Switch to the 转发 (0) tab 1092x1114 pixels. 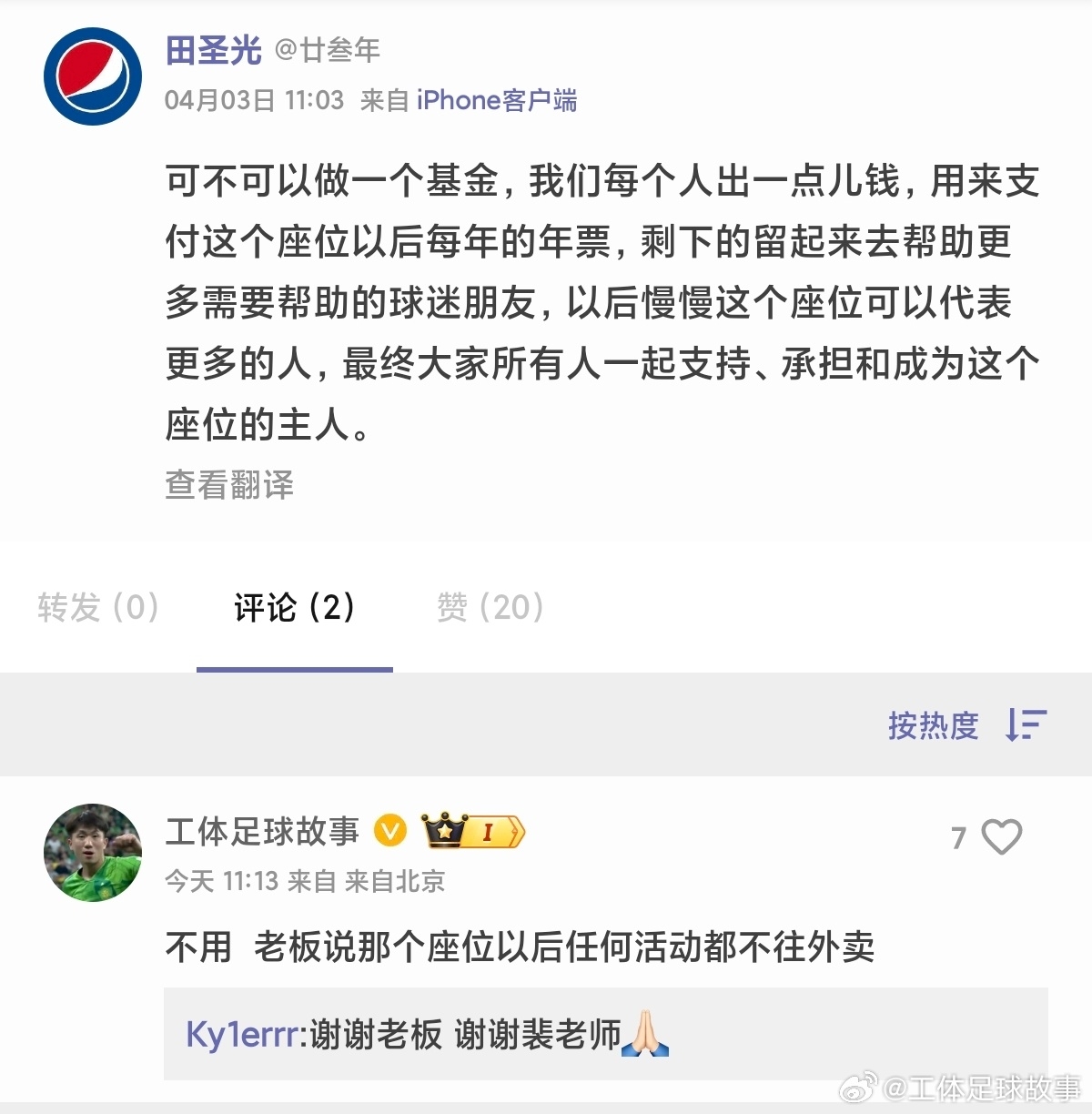(98, 607)
